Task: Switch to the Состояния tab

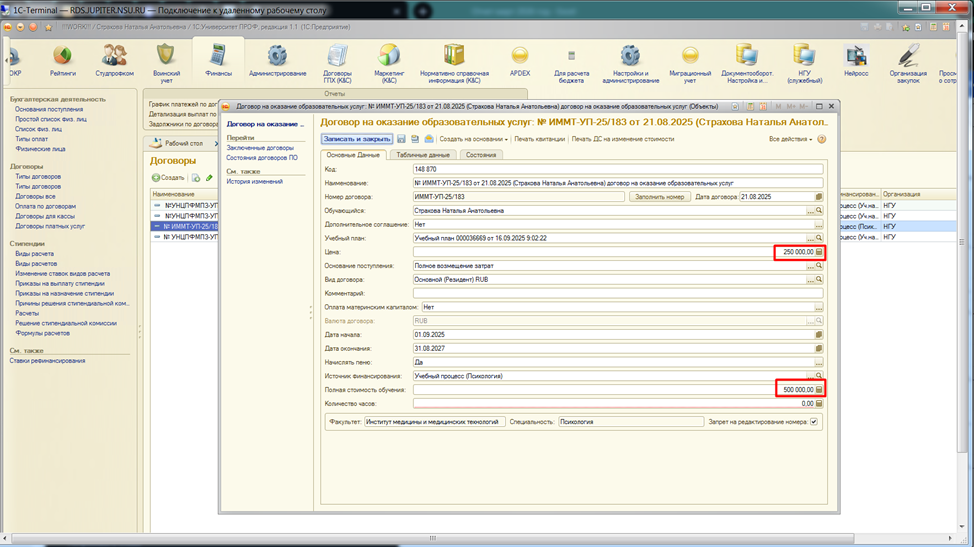Action: (481, 155)
